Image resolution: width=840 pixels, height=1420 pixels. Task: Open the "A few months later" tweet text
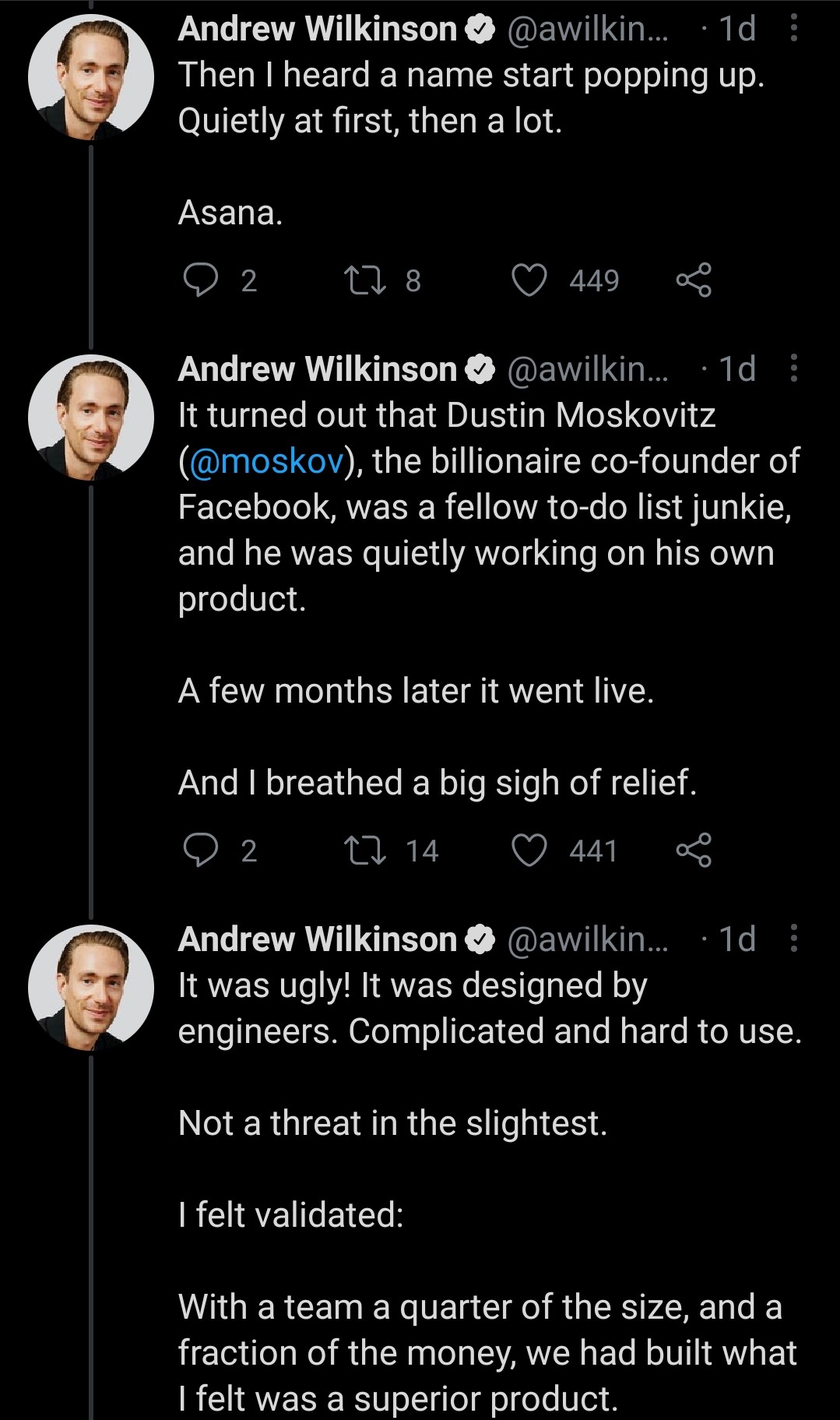pyautogui.click(x=416, y=691)
